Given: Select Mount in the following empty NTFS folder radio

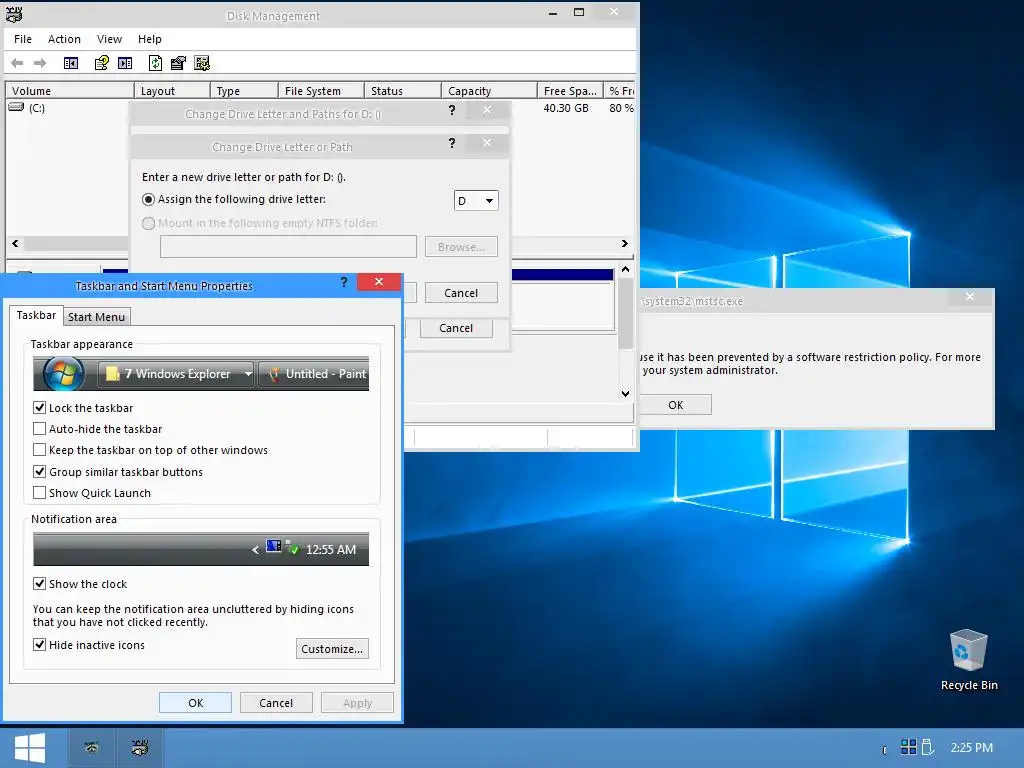Looking at the screenshot, I should click(x=148, y=223).
